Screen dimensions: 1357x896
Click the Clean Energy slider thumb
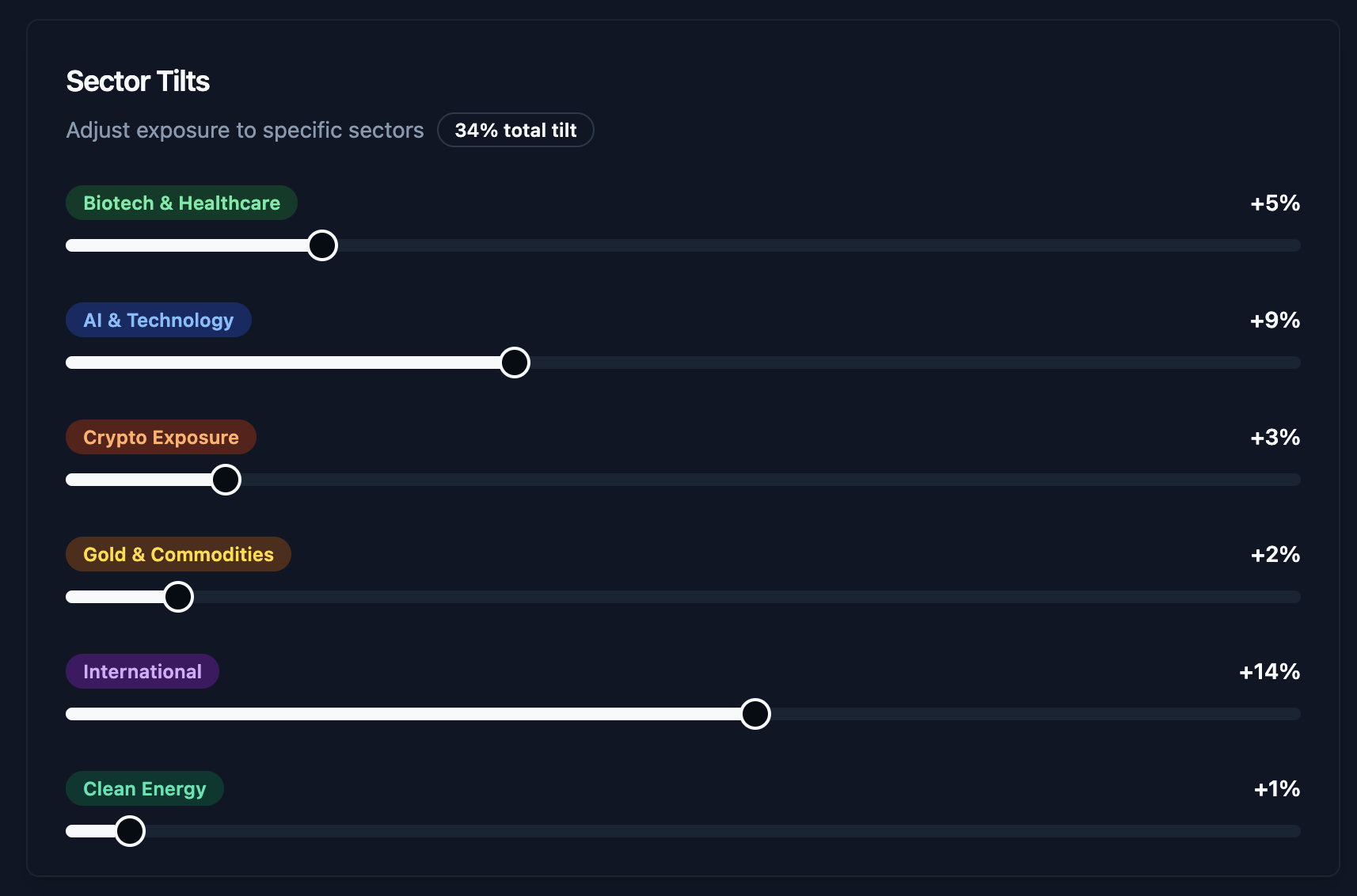[130, 831]
